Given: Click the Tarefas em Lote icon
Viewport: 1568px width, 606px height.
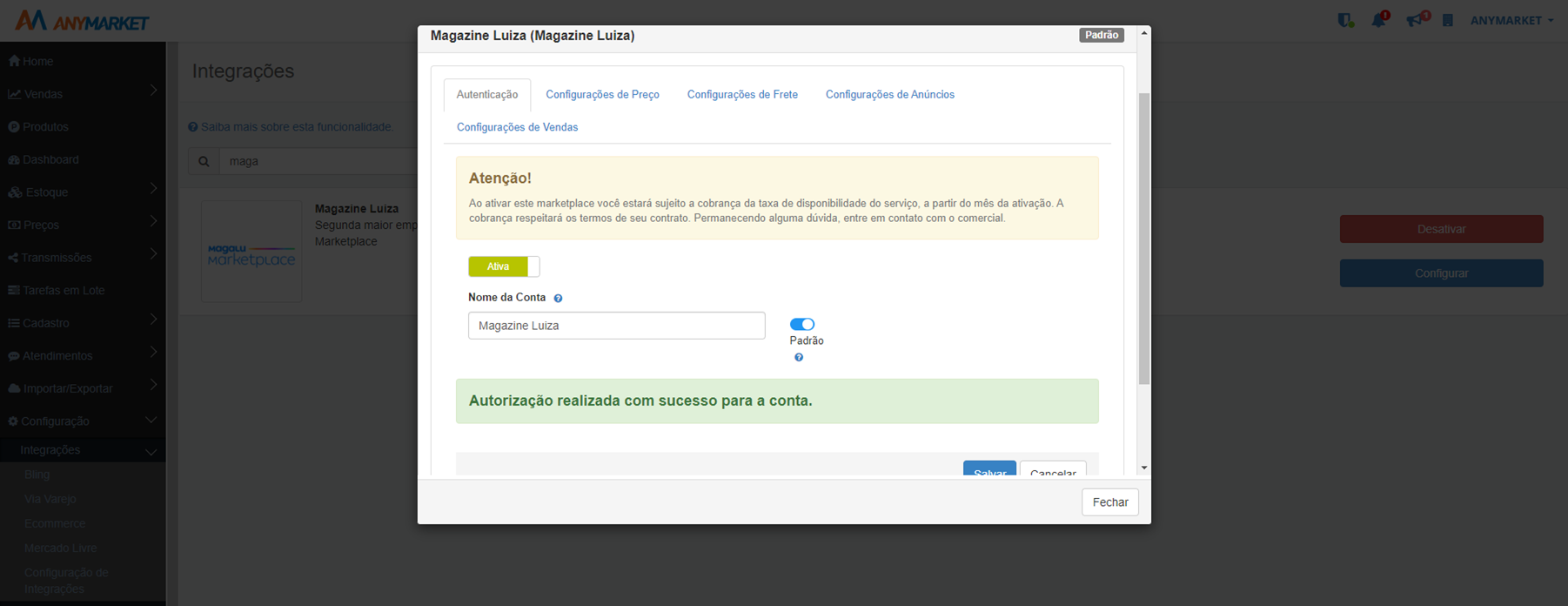Looking at the screenshot, I should point(14,290).
